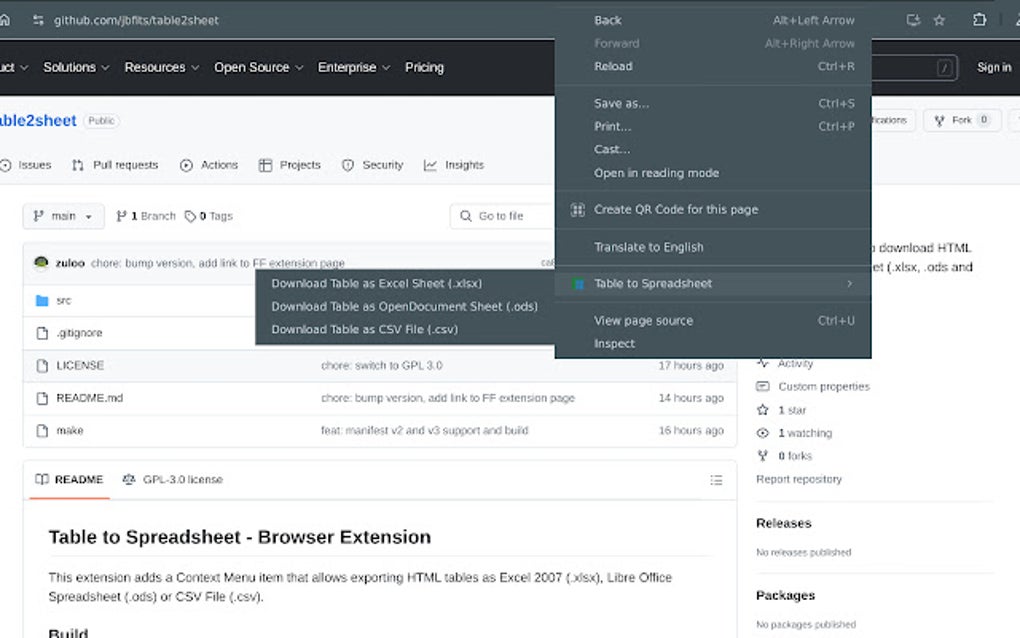Open the main branch dropdown
The width and height of the screenshot is (1020, 638).
[x=63, y=216]
